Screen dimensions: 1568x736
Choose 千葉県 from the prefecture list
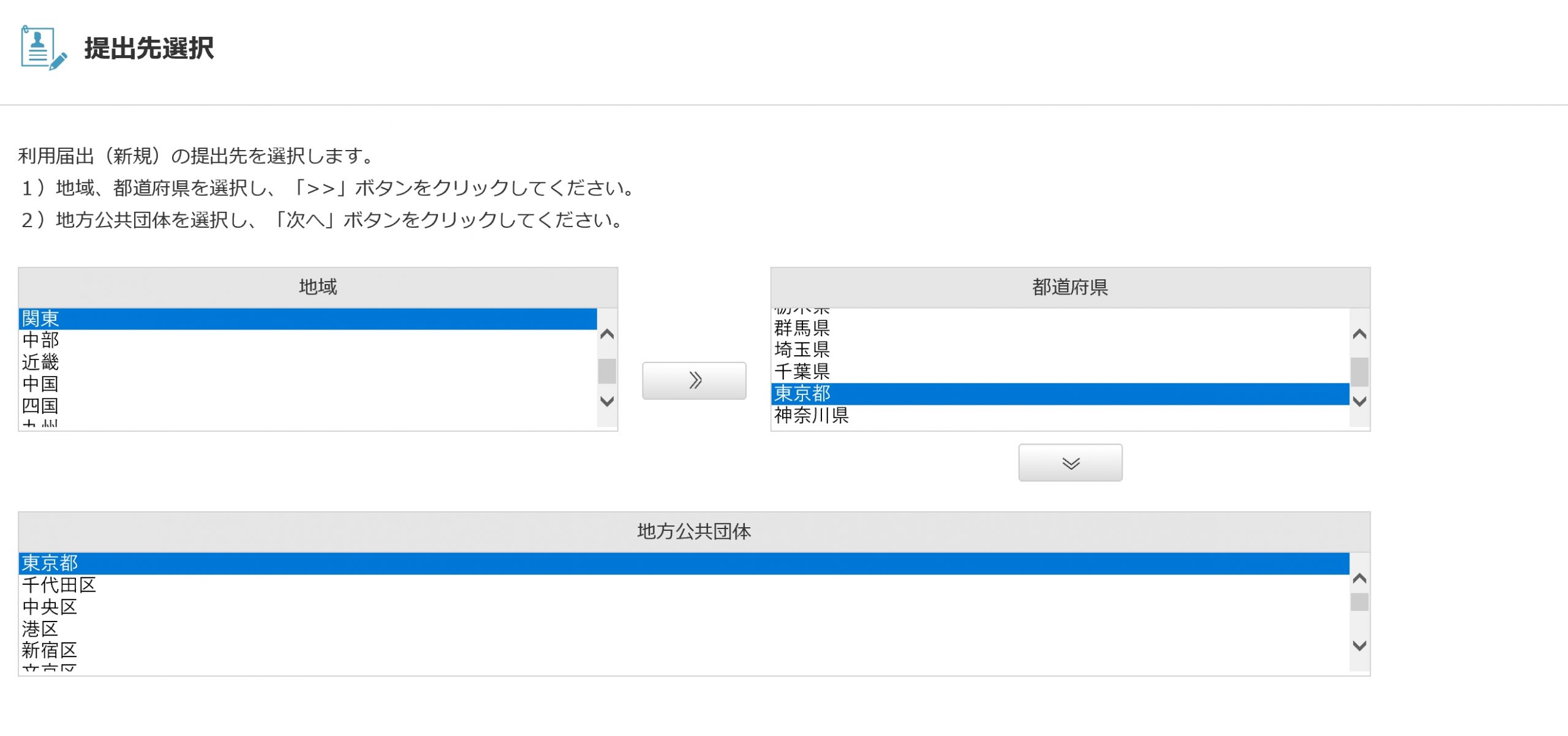[802, 371]
